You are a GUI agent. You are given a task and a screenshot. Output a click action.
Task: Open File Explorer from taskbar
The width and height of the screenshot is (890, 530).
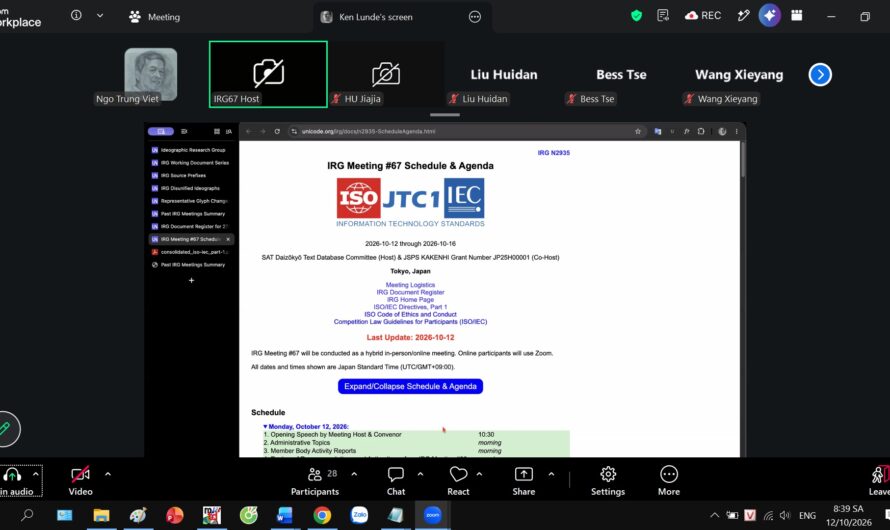point(101,515)
